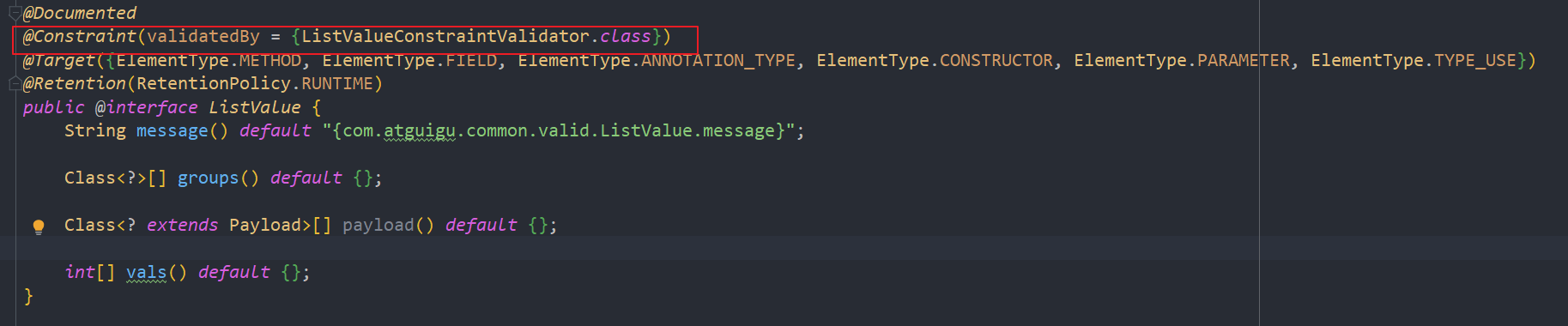Click the message() method name
1568x326 pixels.
[x=173, y=130]
